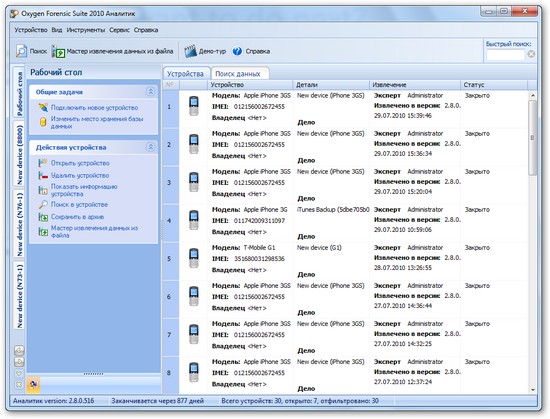Viewport: 550px width, 419px height.
Task: Click the Удалить устройство link
Action: click(x=80, y=175)
